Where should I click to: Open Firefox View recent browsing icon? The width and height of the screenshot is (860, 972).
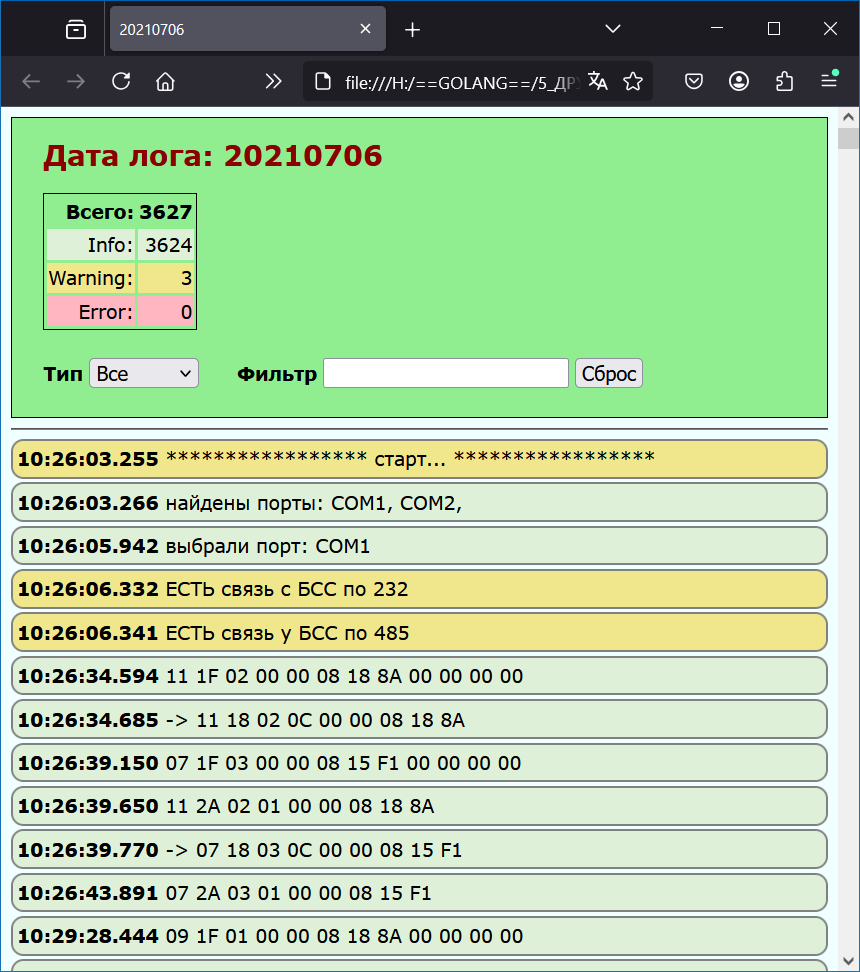click(76, 29)
